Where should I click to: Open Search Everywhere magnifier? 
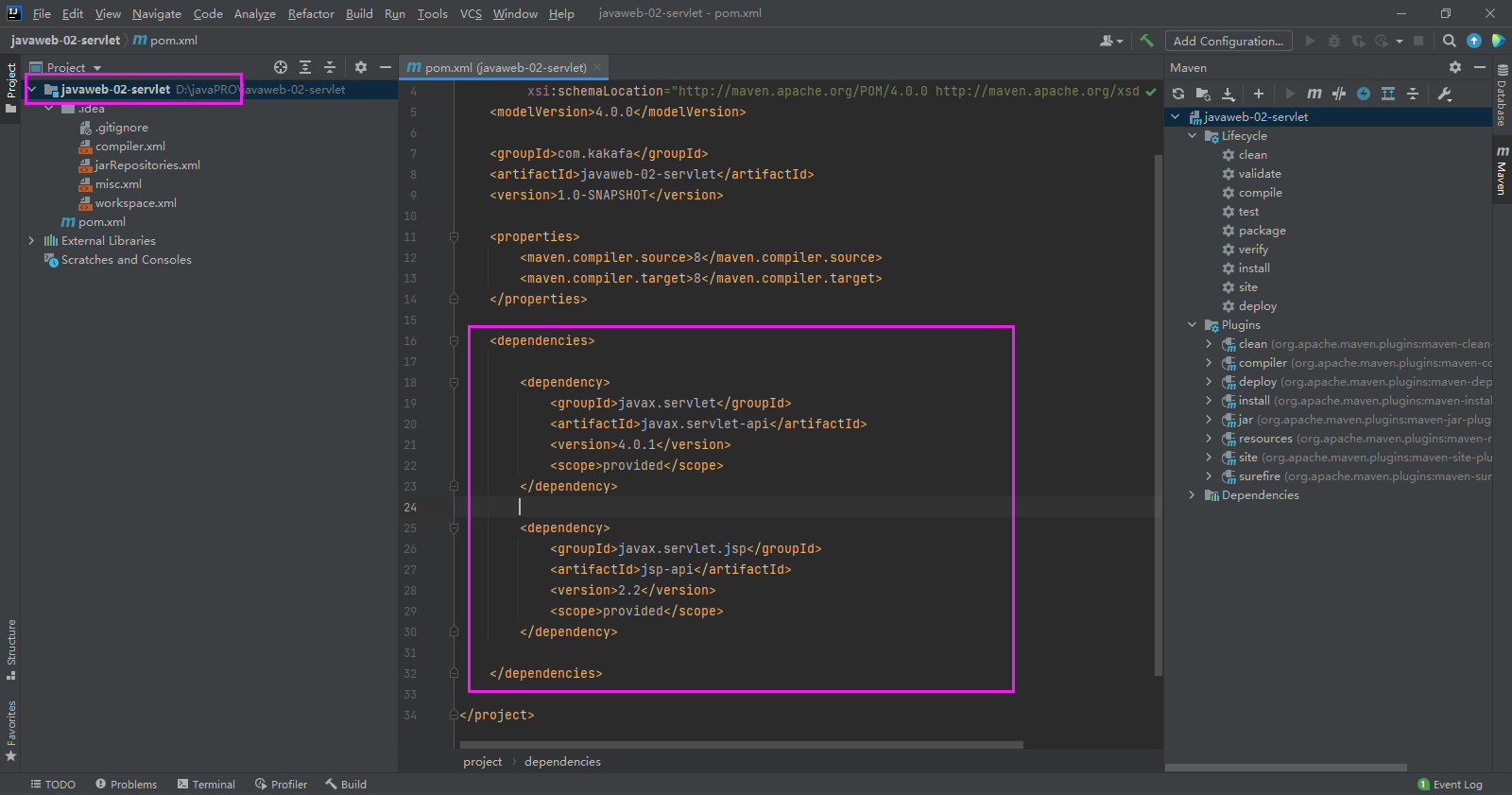[1449, 41]
